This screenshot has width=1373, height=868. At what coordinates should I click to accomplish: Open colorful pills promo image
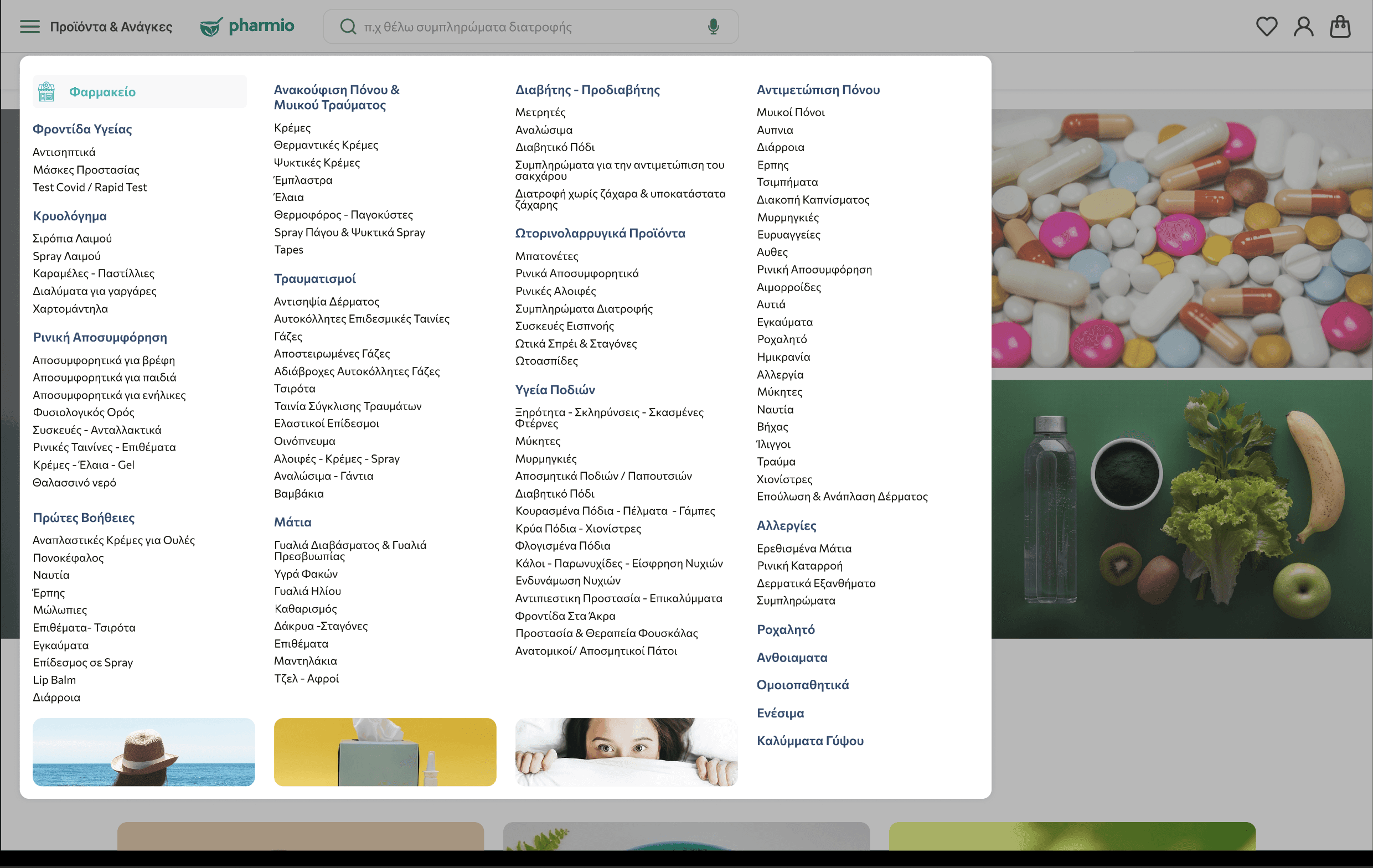point(1181,239)
